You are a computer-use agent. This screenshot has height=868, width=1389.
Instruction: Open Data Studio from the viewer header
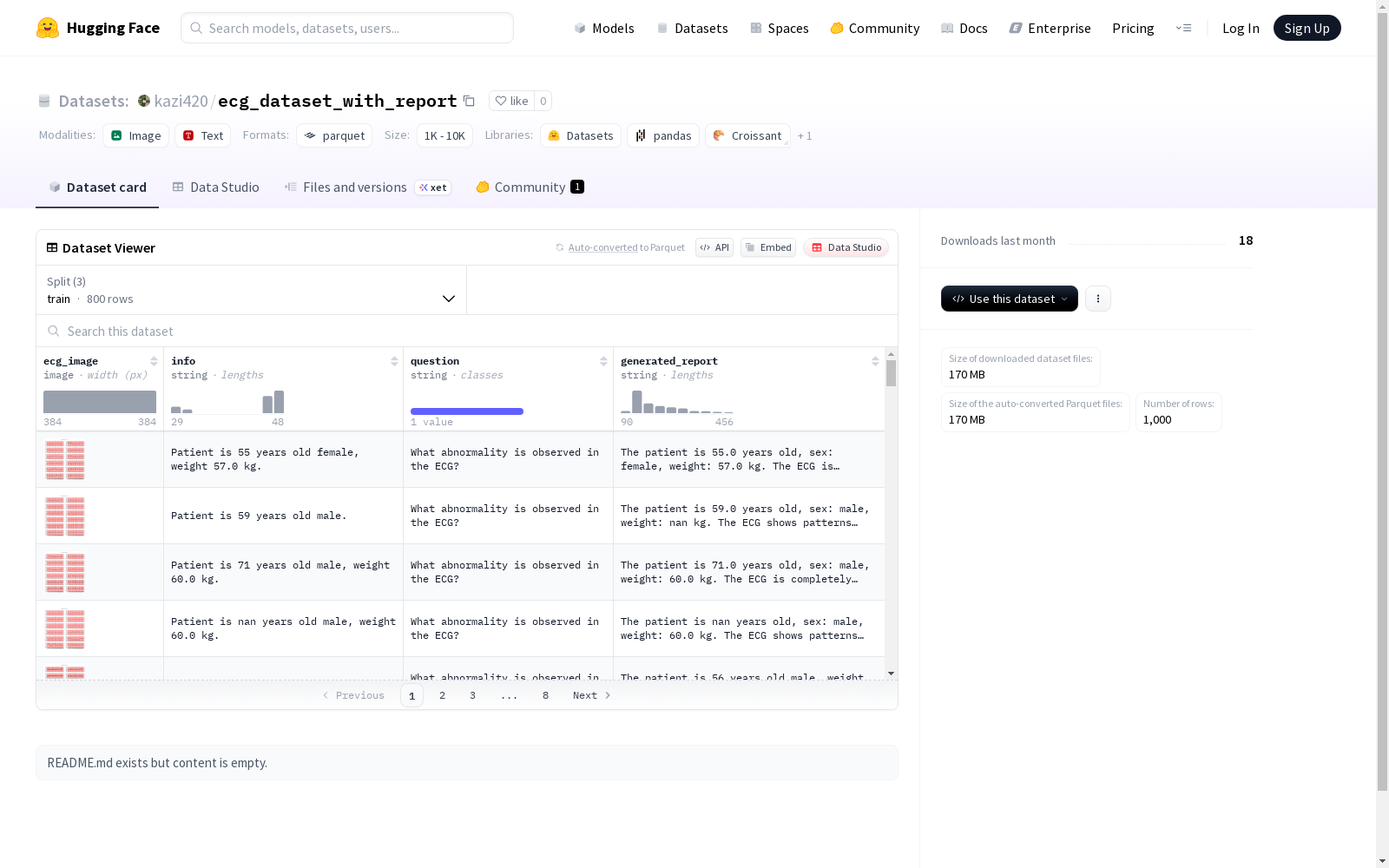click(846, 247)
